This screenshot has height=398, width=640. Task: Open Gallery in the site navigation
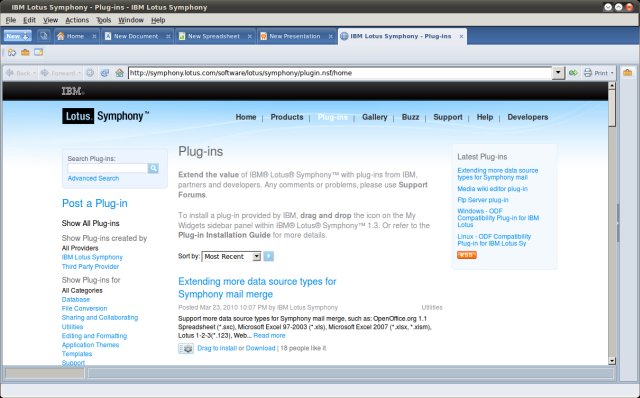click(375, 117)
